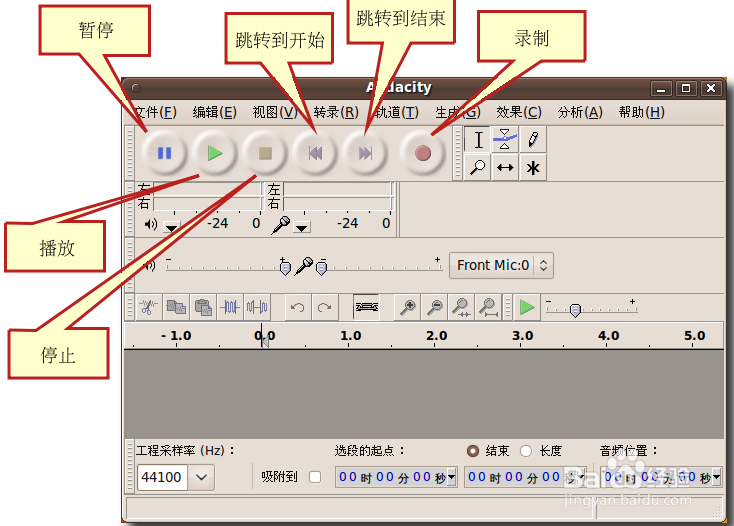
Task: Open the 轨道(T) menu
Action: (397, 112)
